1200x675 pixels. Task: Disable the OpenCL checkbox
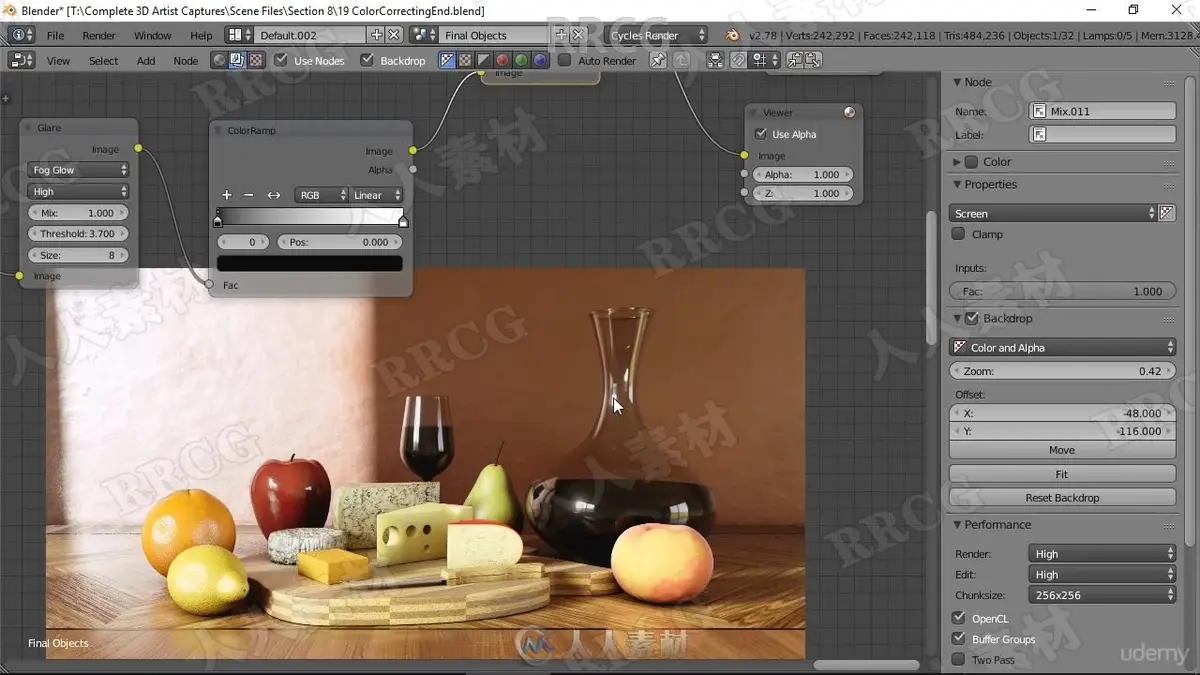point(959,618)
